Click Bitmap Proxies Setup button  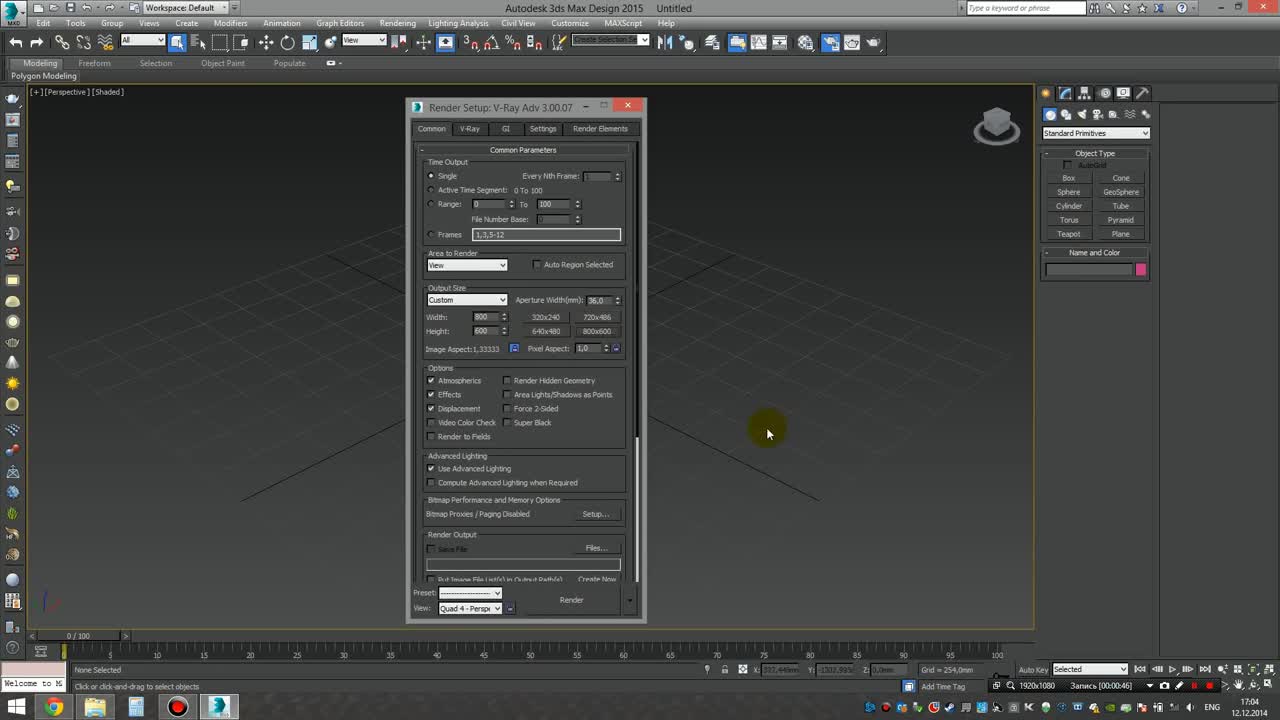(595, 514)
